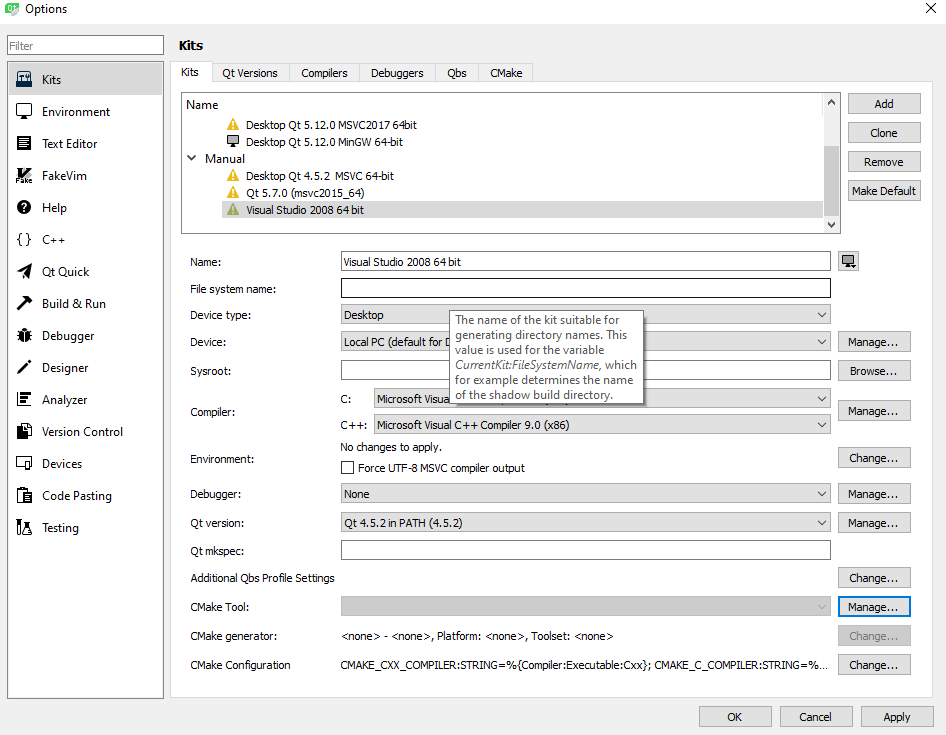Browse for the Sysroot path
Image resolution: width=946 pixels, height=735 pixels.
(874, 371)
